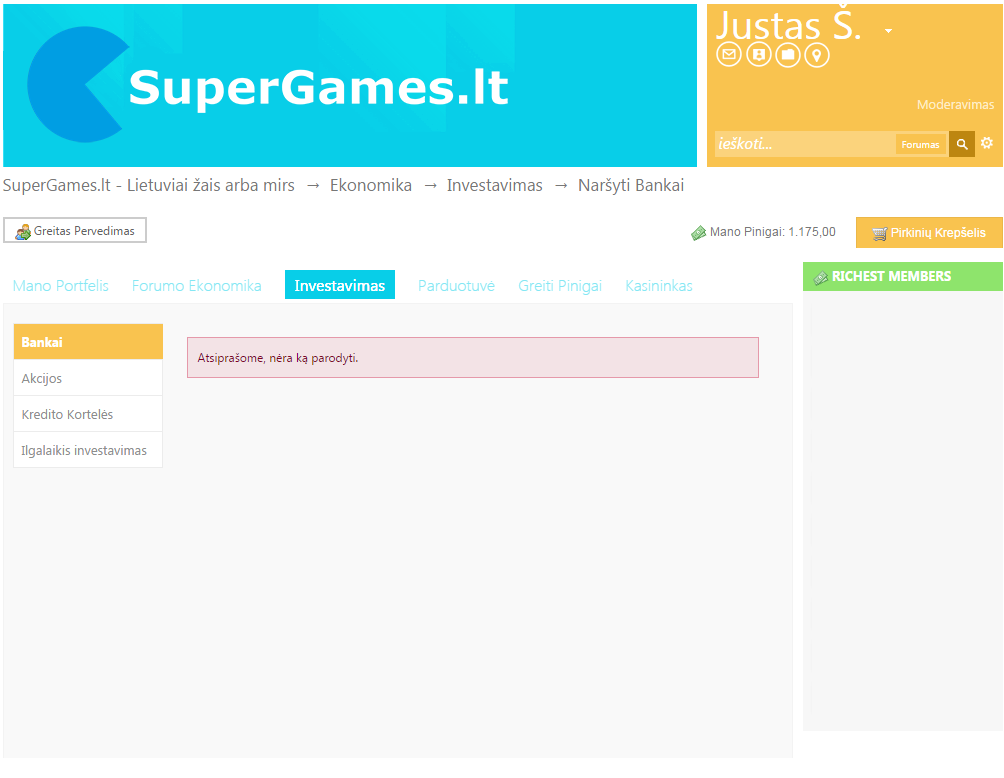The image size is (1004, 778).
Task: Switch to Greiti Pinigai tab
Action: coord(560,286)
